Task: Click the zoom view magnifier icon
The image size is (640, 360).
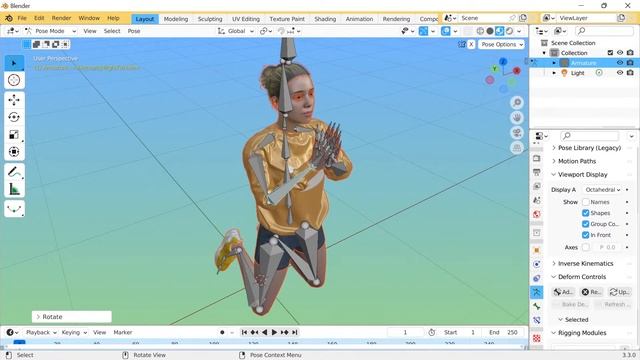Action: point(517,102)
